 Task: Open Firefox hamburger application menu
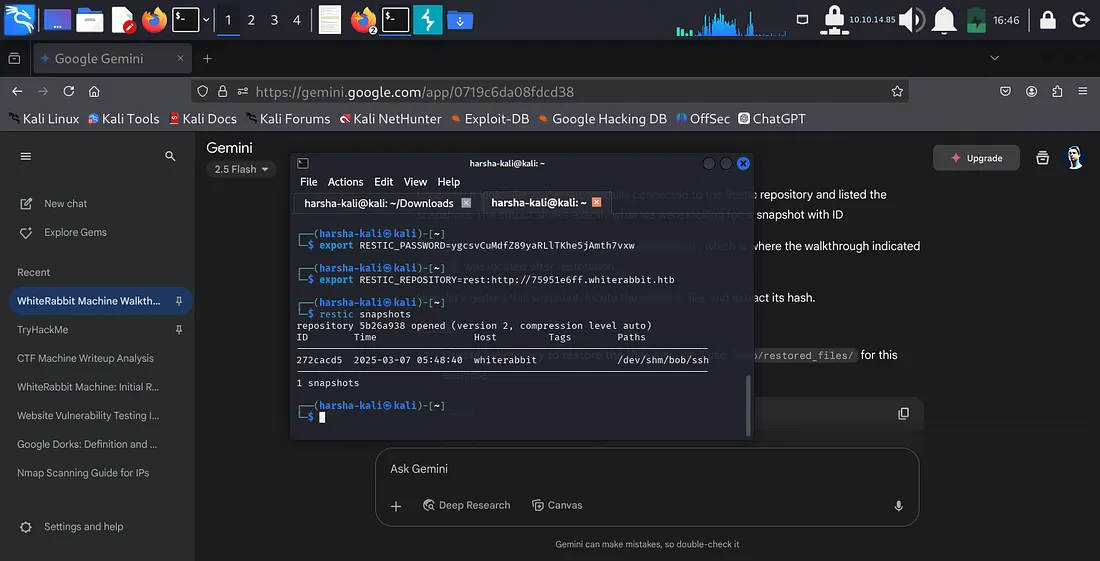tap(1084, 91)
